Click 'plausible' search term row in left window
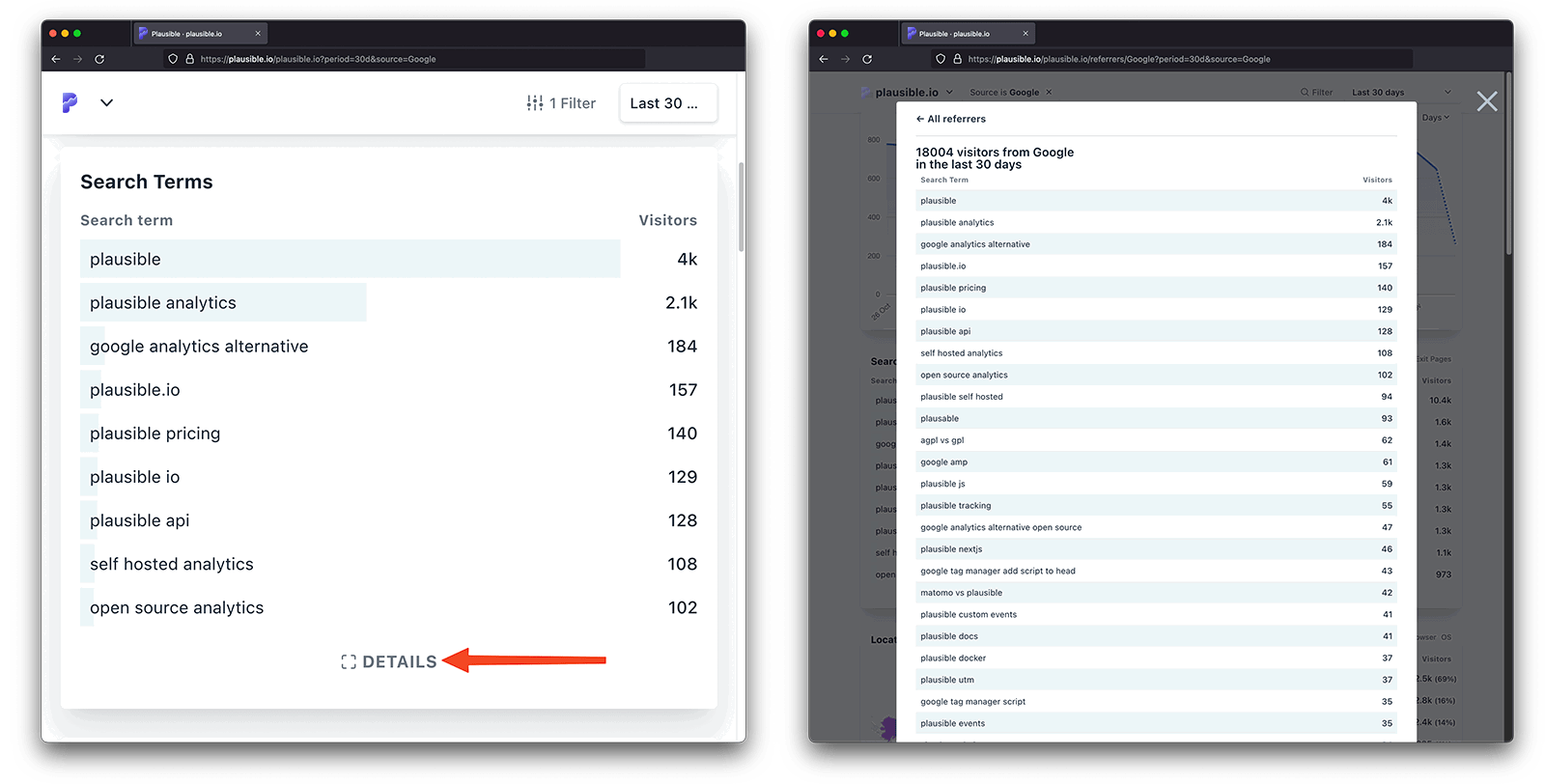The width and height of the screenshot is (1545, 784). click(388, 259)
